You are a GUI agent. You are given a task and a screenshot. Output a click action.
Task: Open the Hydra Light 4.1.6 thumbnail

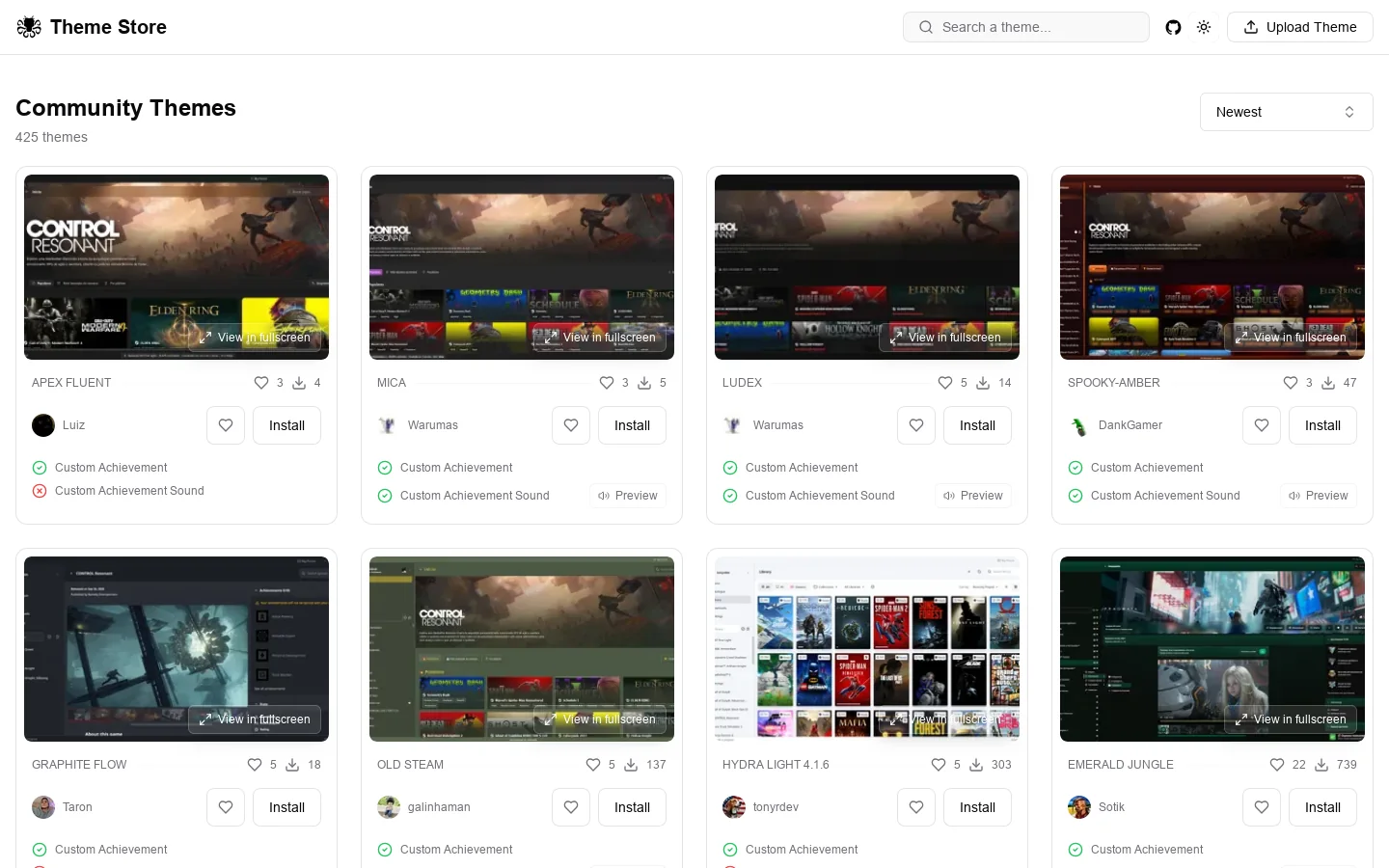coord(867,649)
